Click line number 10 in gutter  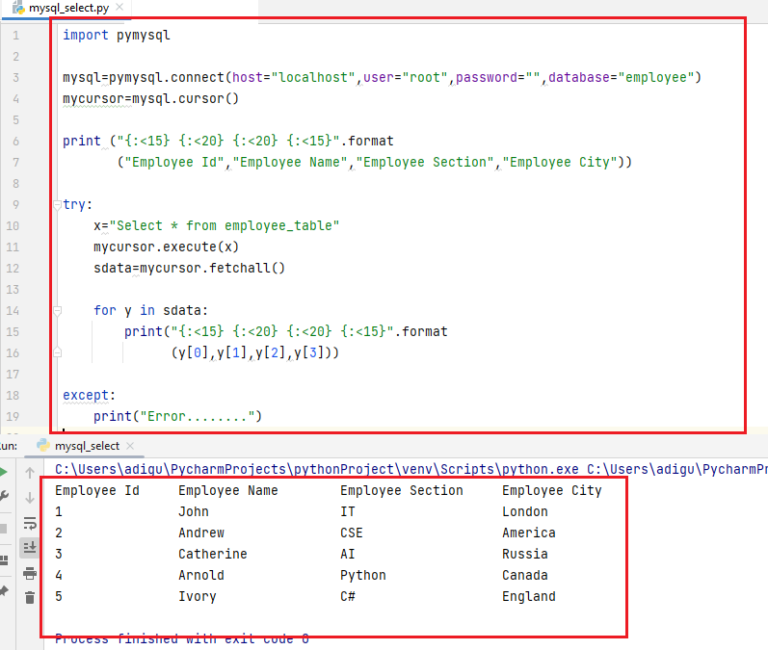13,226
